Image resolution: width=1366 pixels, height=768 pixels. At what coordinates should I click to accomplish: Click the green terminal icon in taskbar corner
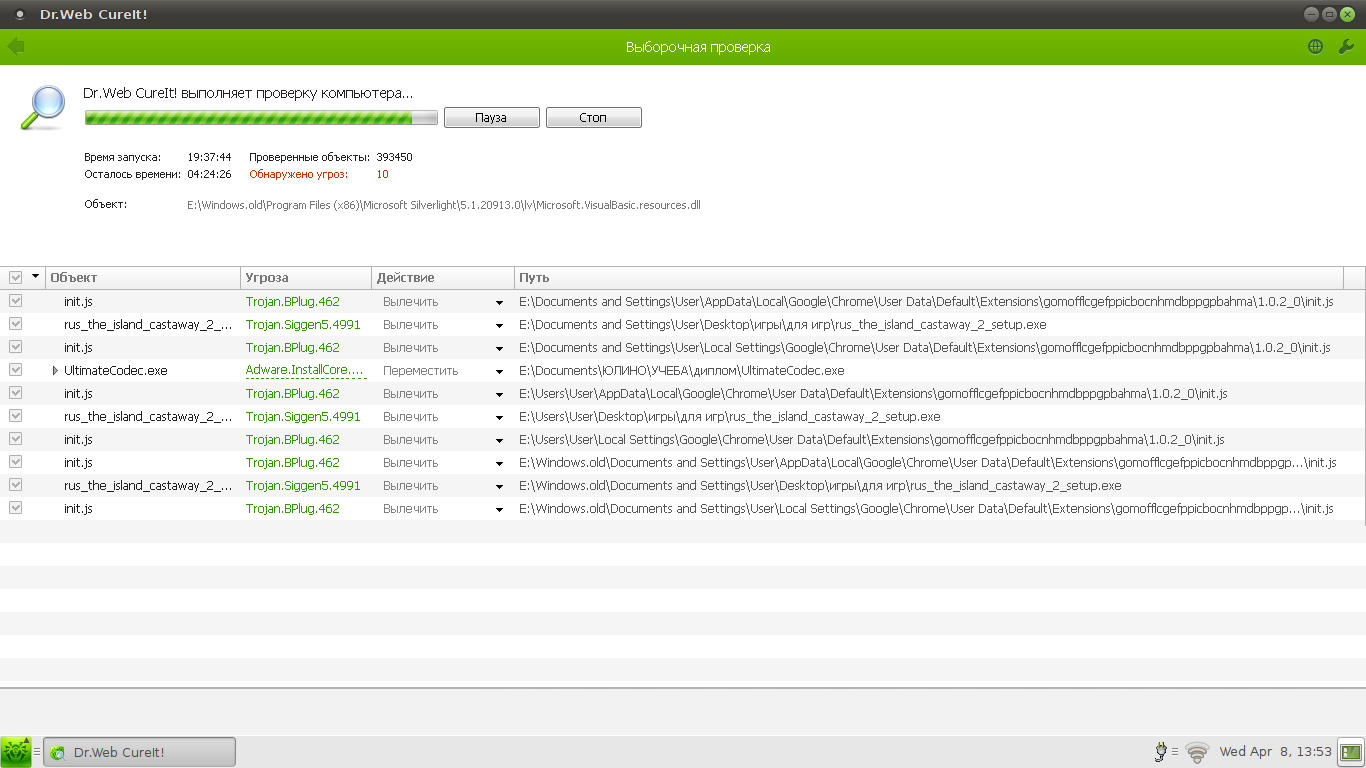[1351, 752]
